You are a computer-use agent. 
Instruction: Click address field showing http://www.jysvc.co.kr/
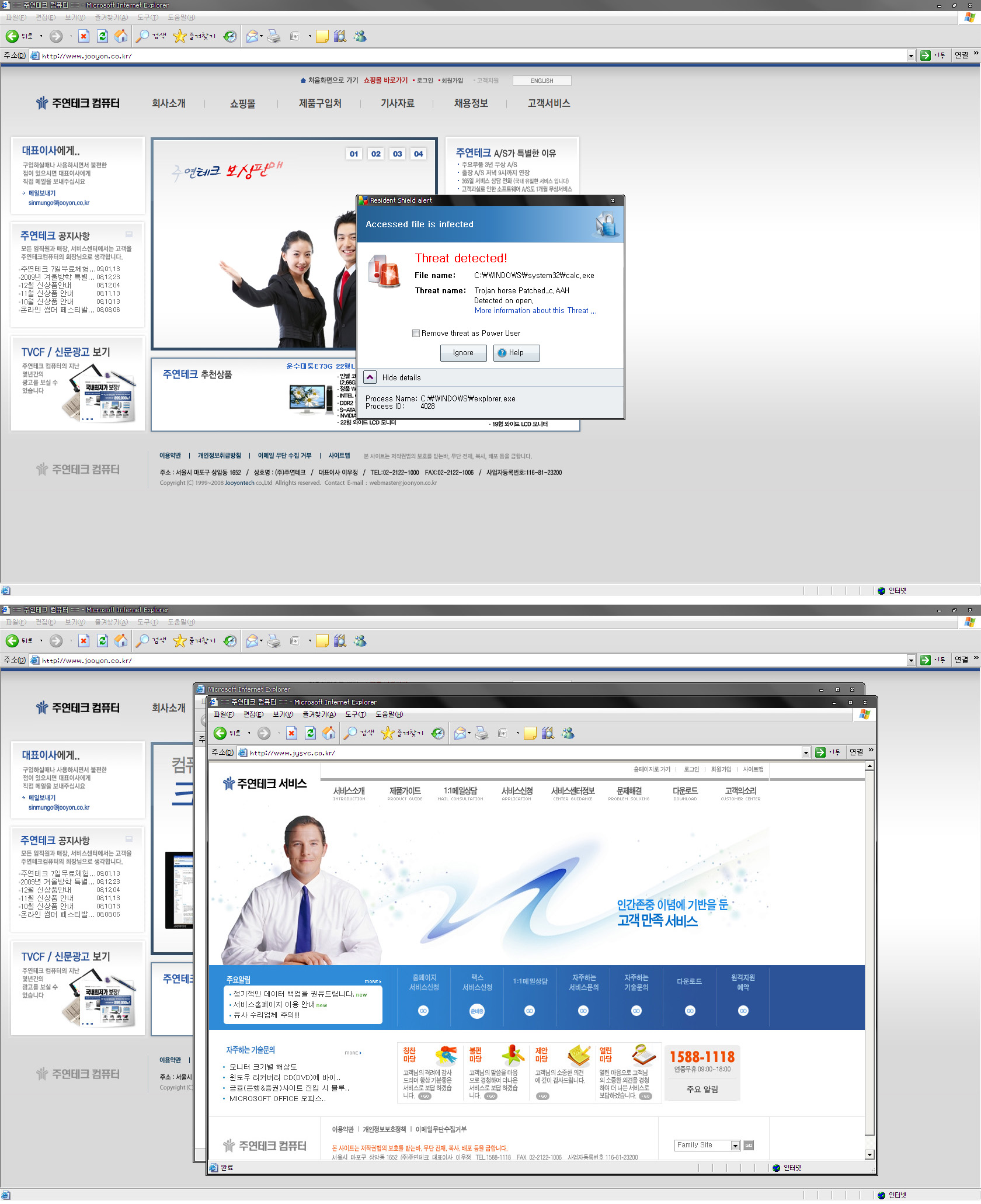pos(520,752)
